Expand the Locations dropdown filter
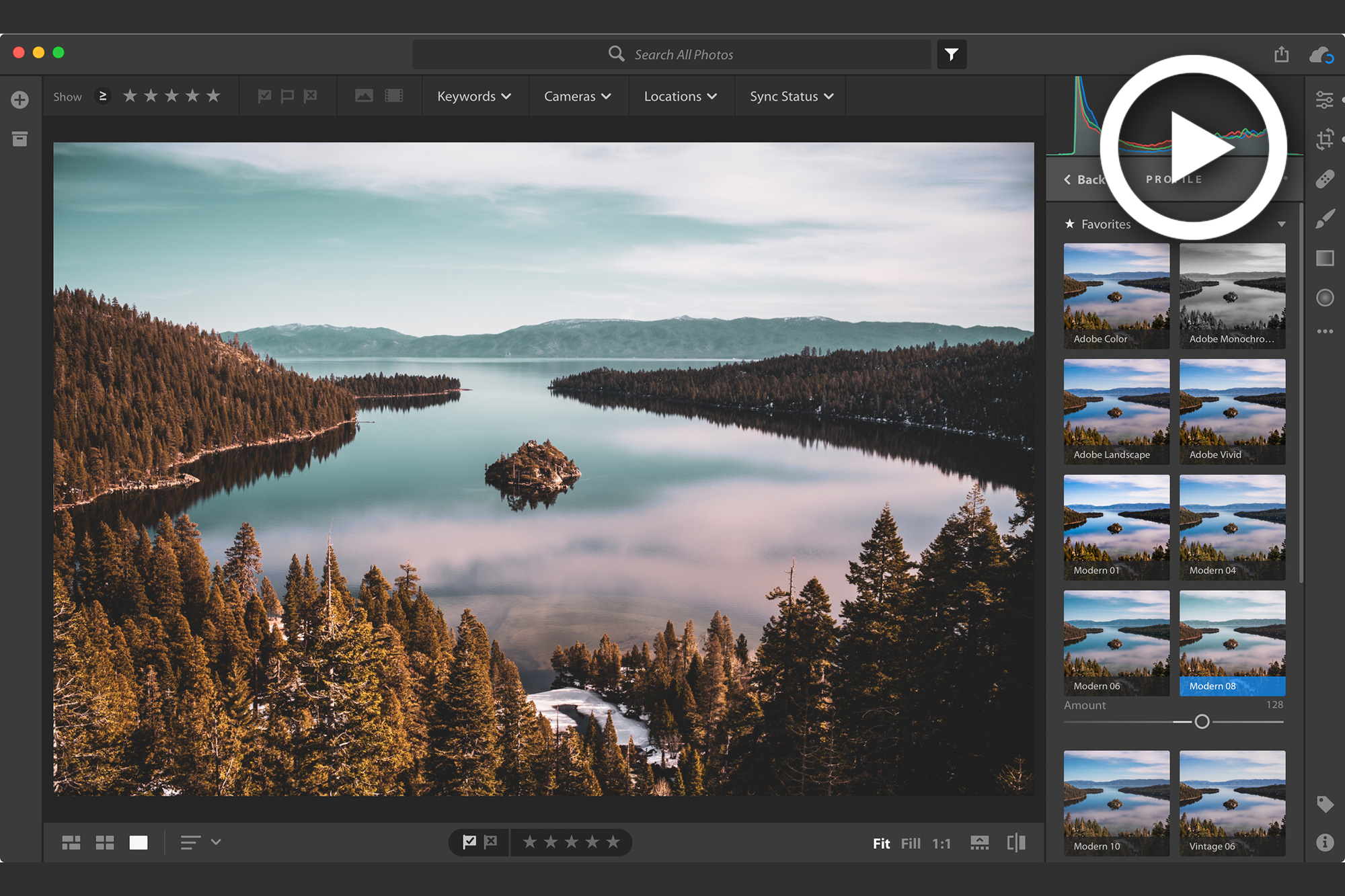 [x=678, y=96]
